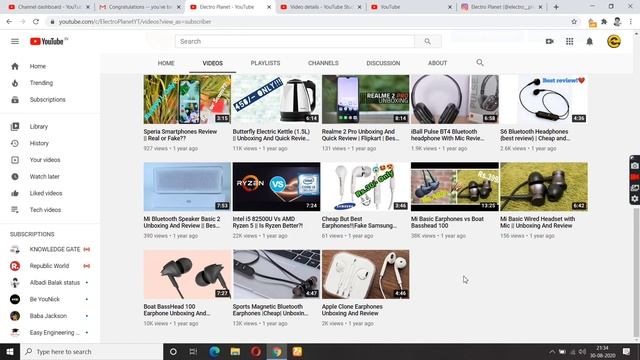Play the Mi Bluetooth Speaker Basic 2 thumbnail
The image size is (640, 360).
point(187,187)
